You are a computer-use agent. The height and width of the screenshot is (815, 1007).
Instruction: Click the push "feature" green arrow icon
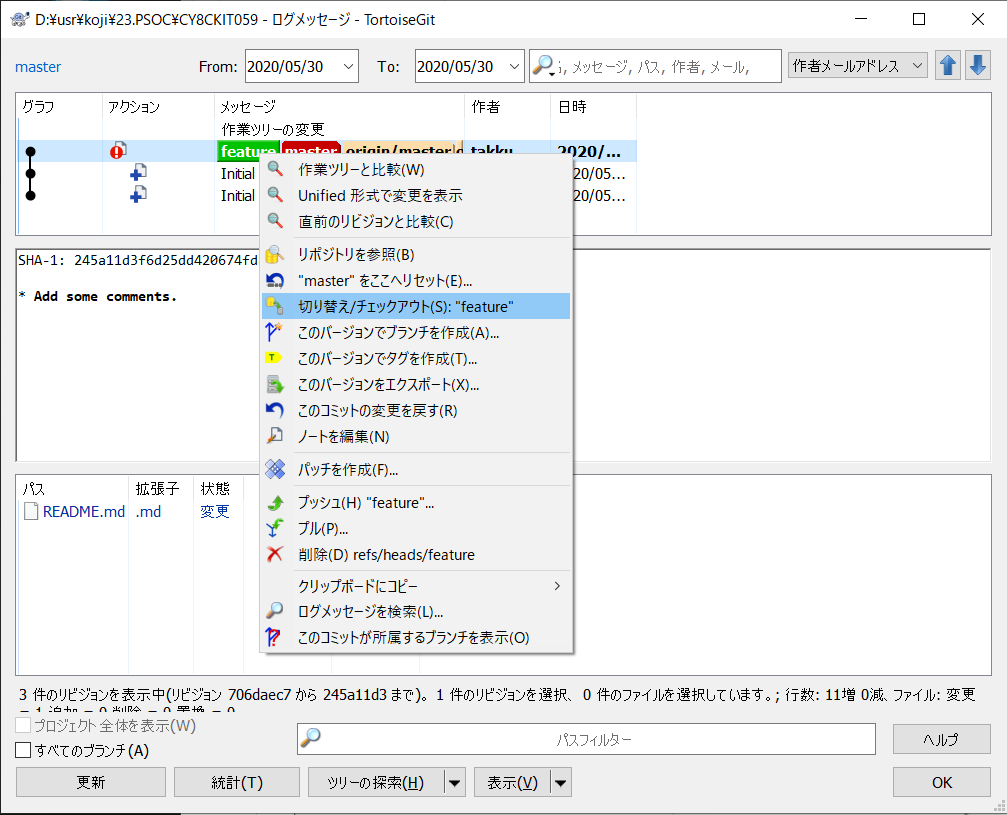tap(275, 503)
